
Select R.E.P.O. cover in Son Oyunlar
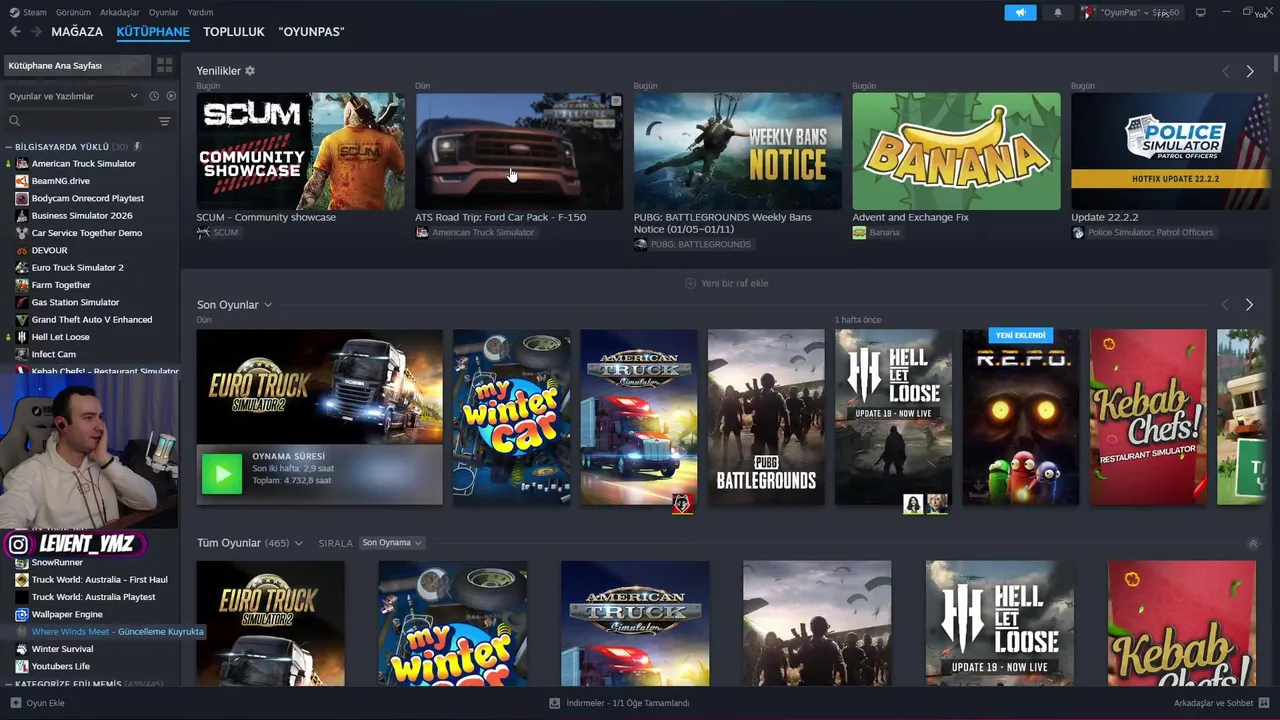[1021, 417]
